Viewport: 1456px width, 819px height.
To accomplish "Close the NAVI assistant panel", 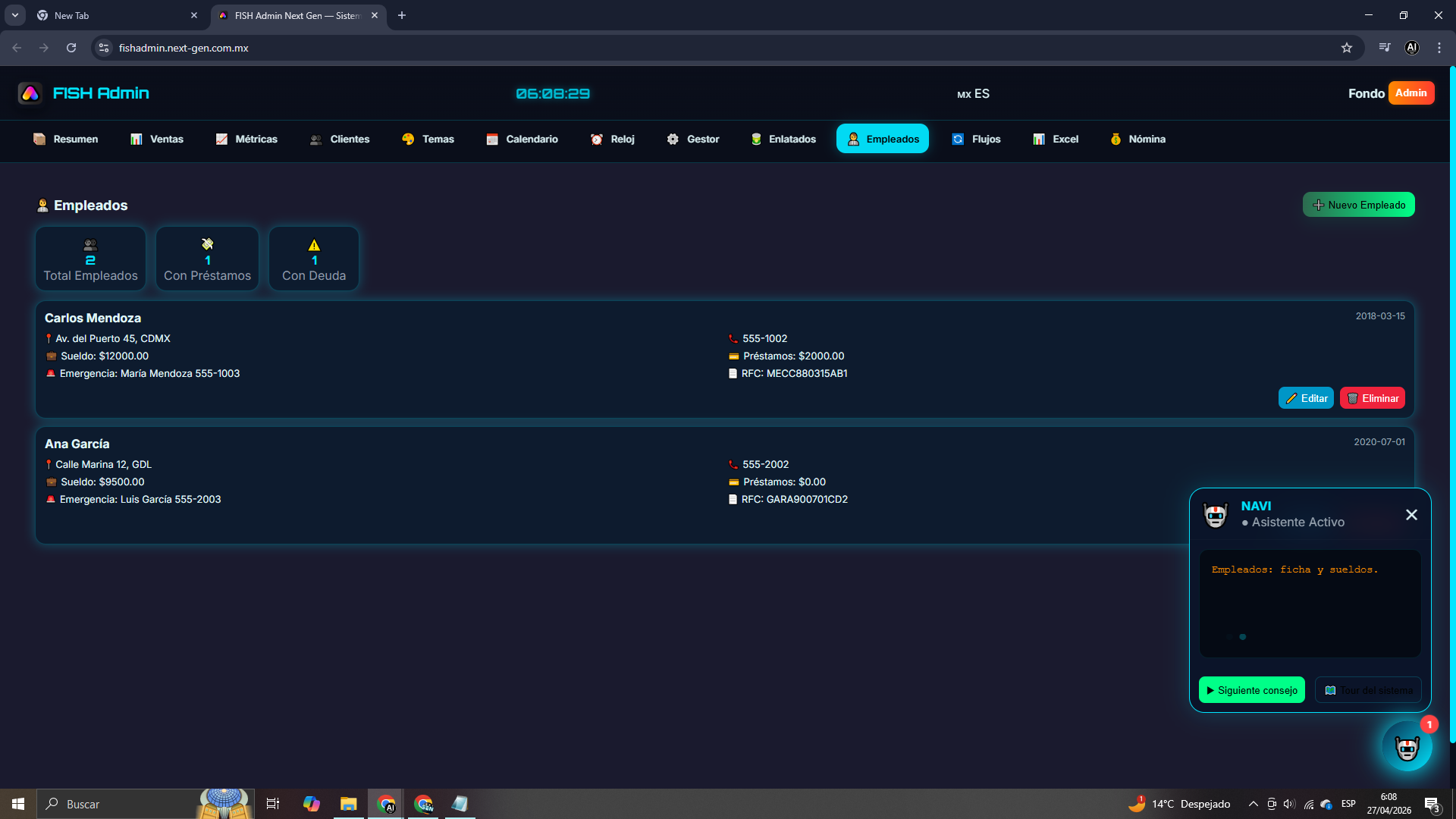I will click(x=1411, y=515).
